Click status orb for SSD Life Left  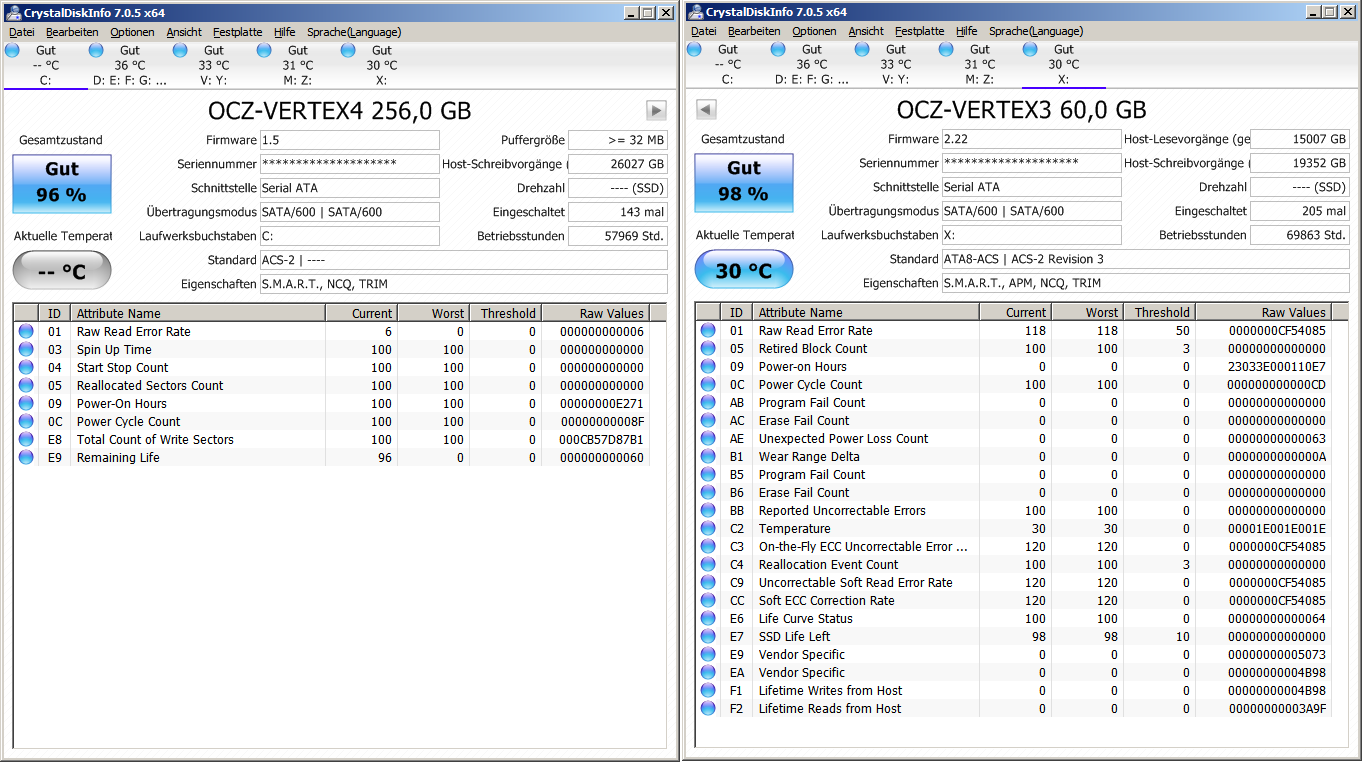[708, 636]
